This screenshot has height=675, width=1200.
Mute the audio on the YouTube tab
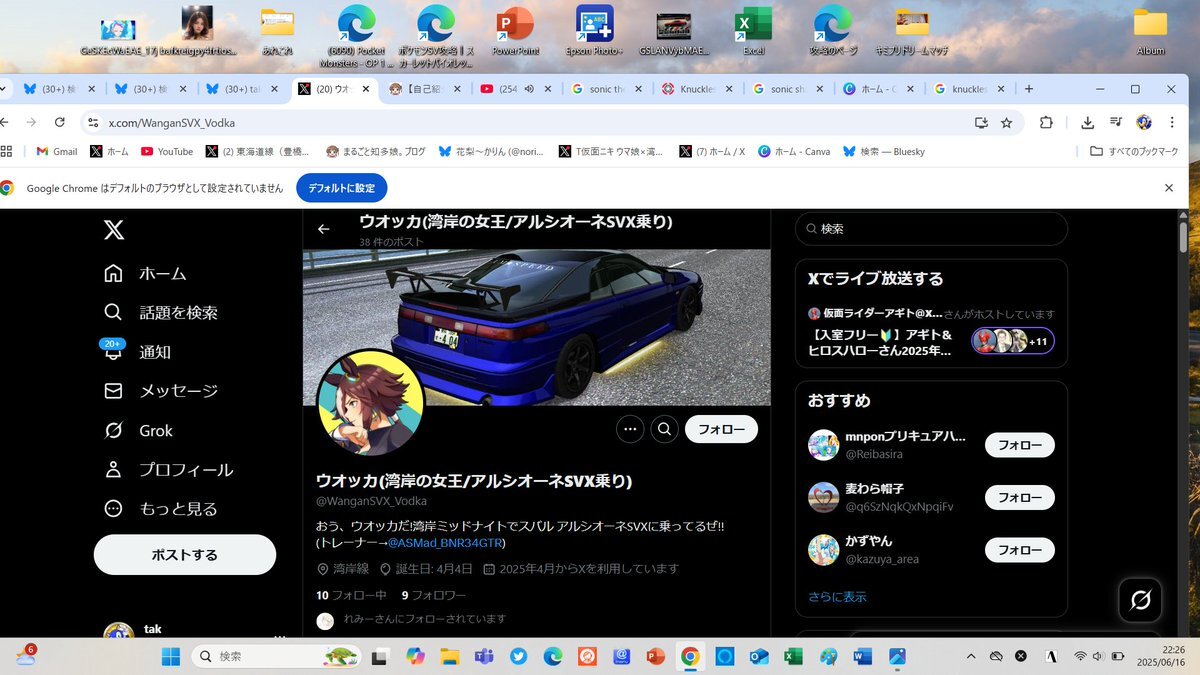pyautogui.click(x=528, y=89)
